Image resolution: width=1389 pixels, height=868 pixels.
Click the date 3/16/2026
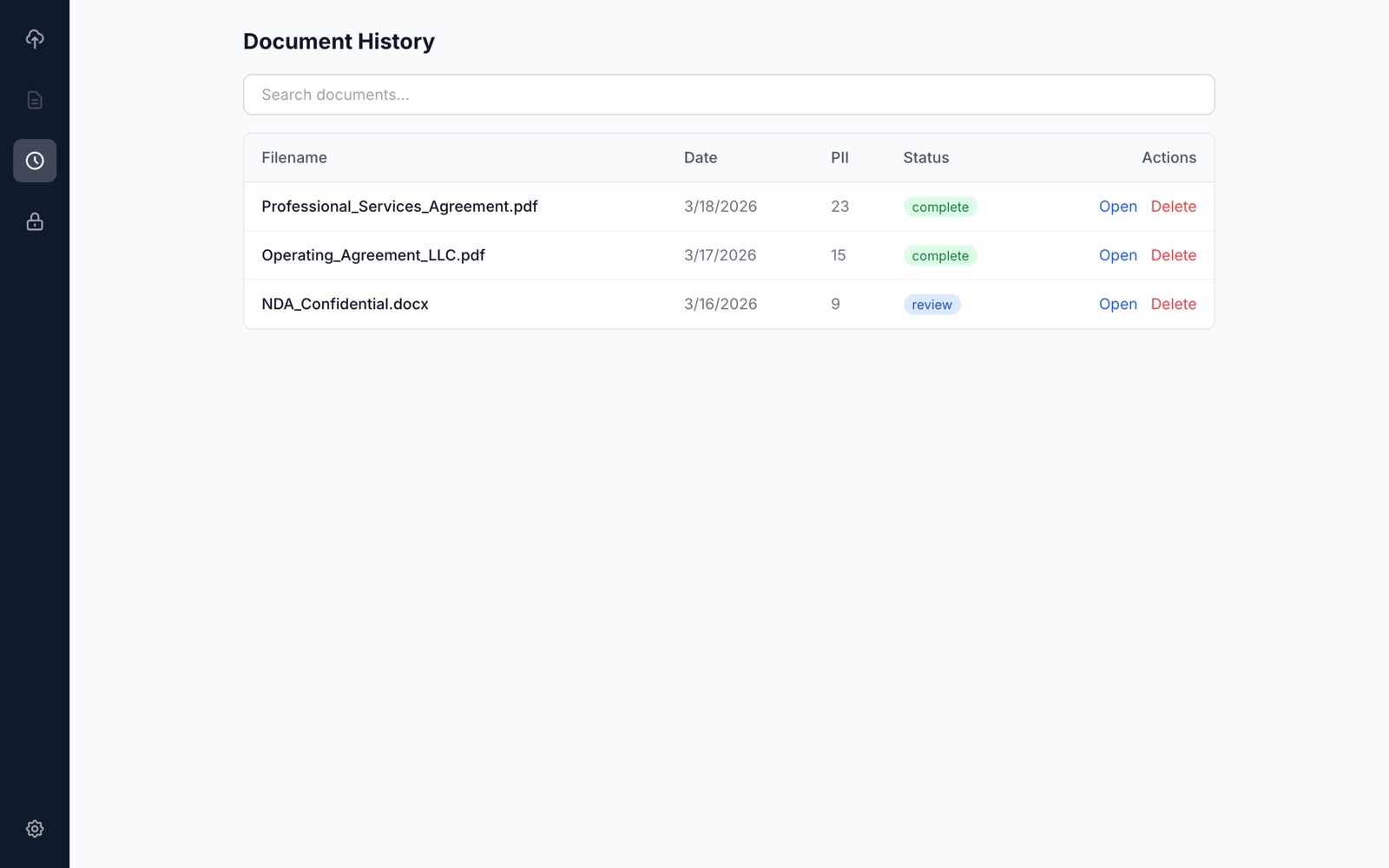pos(721,304)
